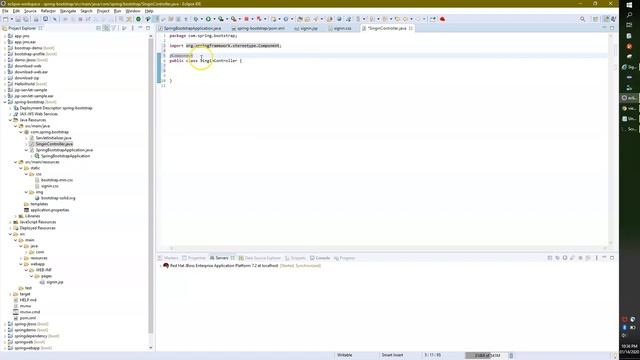Screen dimensions: 640x360
Task: Open the Edit menu
Action: point(16,11)
